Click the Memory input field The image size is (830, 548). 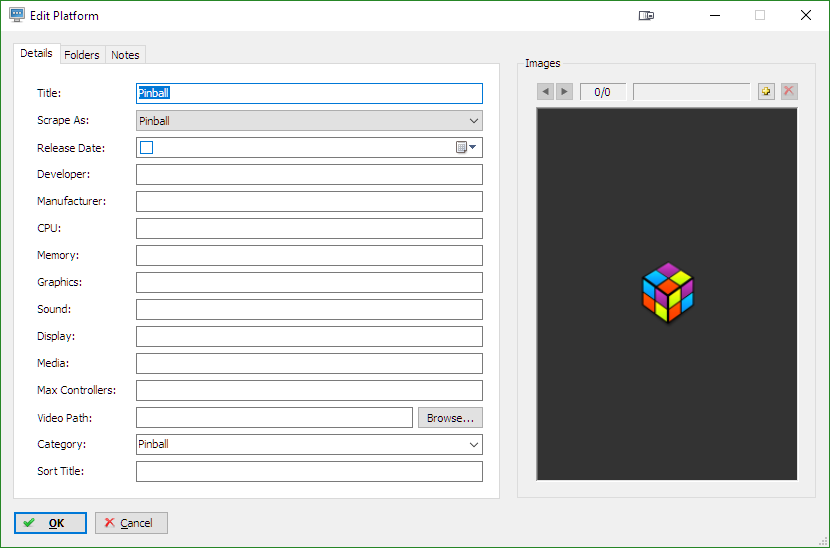coord(310,256)
